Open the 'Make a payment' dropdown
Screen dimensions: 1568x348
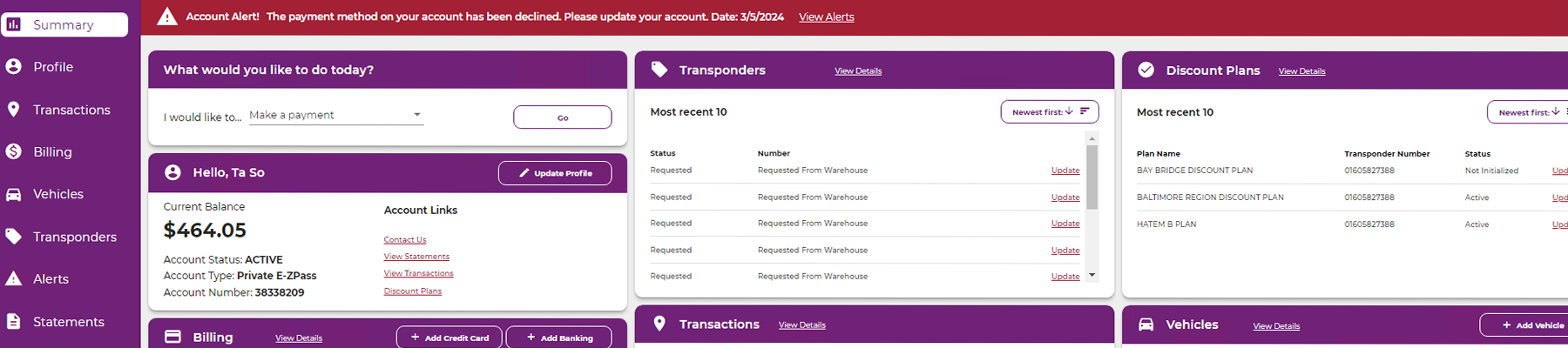point(336,115)
